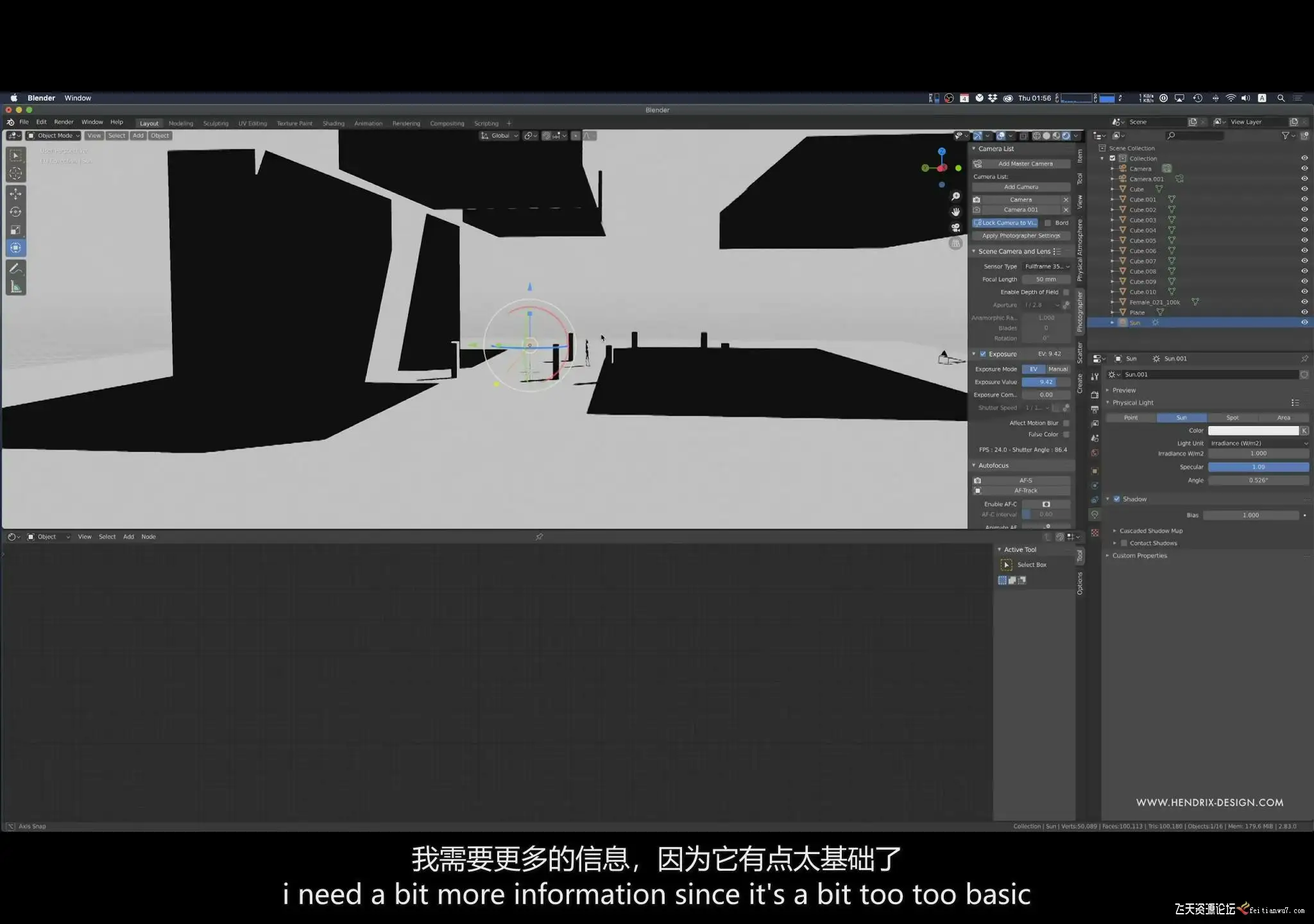Image resolution: width=1314 pixels, height=924 pixels.
Task: Click the Cursor tool icon
Action: (x=16, y=173)
